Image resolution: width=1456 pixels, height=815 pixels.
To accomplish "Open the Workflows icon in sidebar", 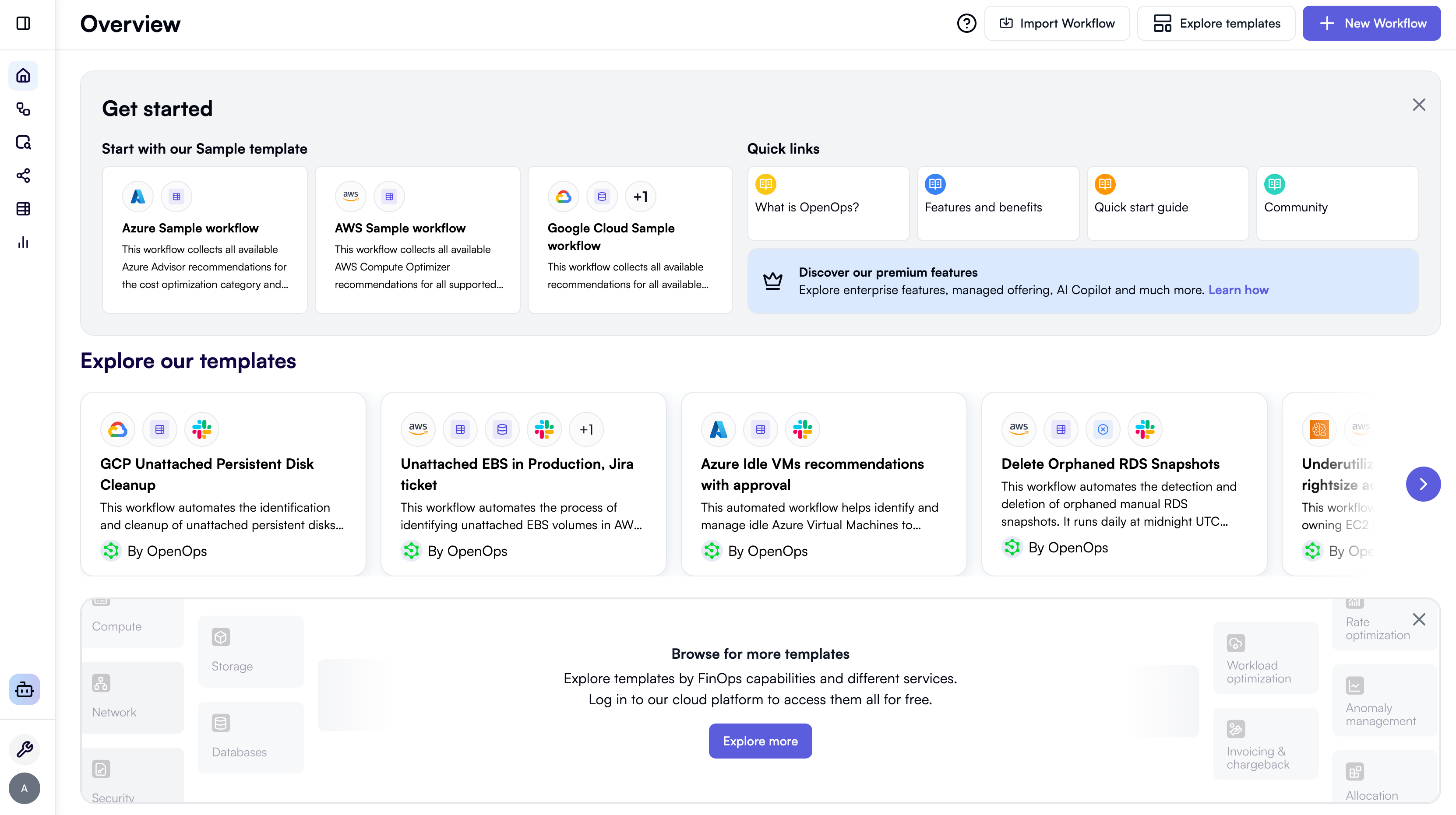I will [x=23, y=109].
